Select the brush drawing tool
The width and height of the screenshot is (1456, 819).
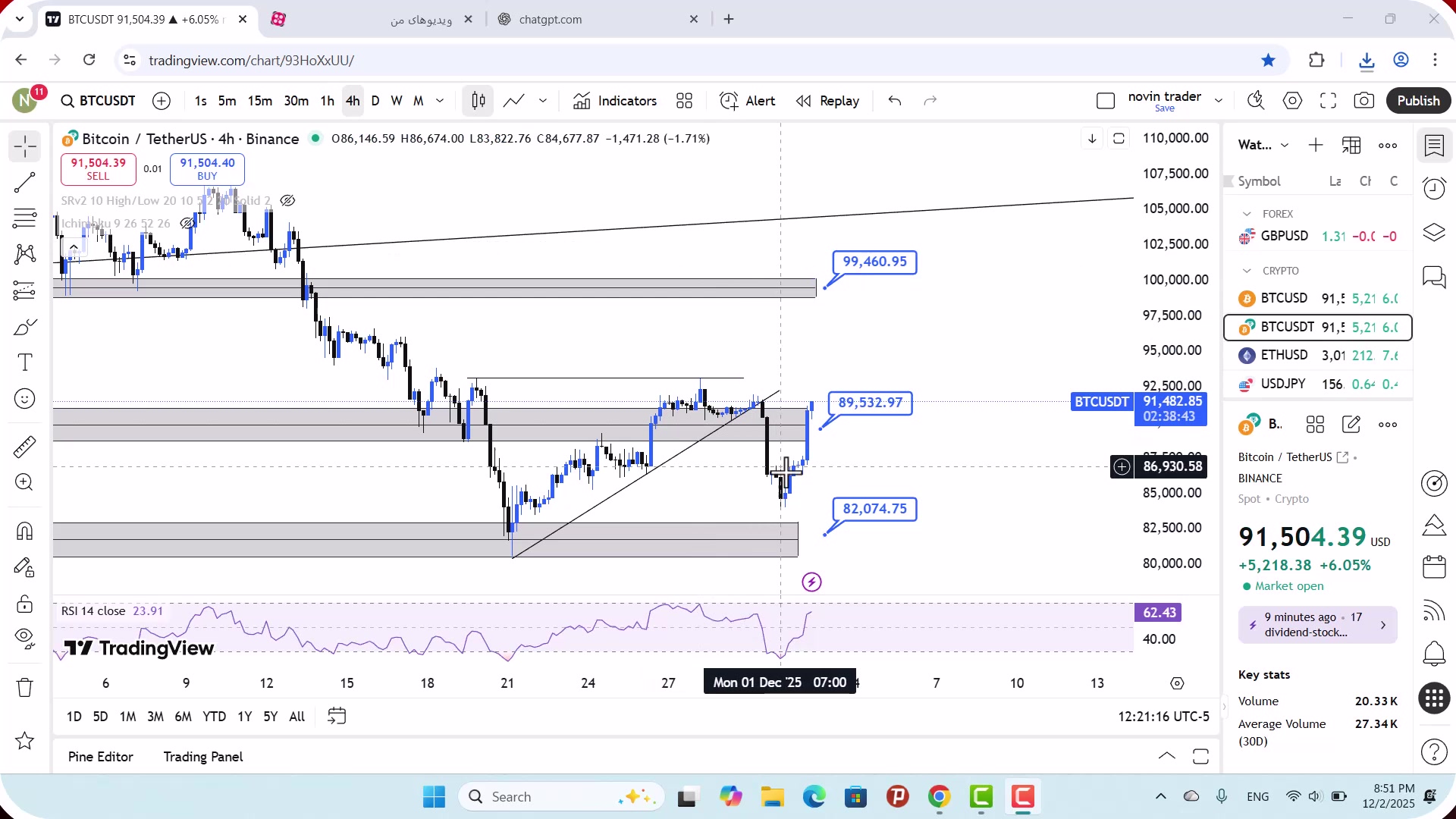(25, 327)
